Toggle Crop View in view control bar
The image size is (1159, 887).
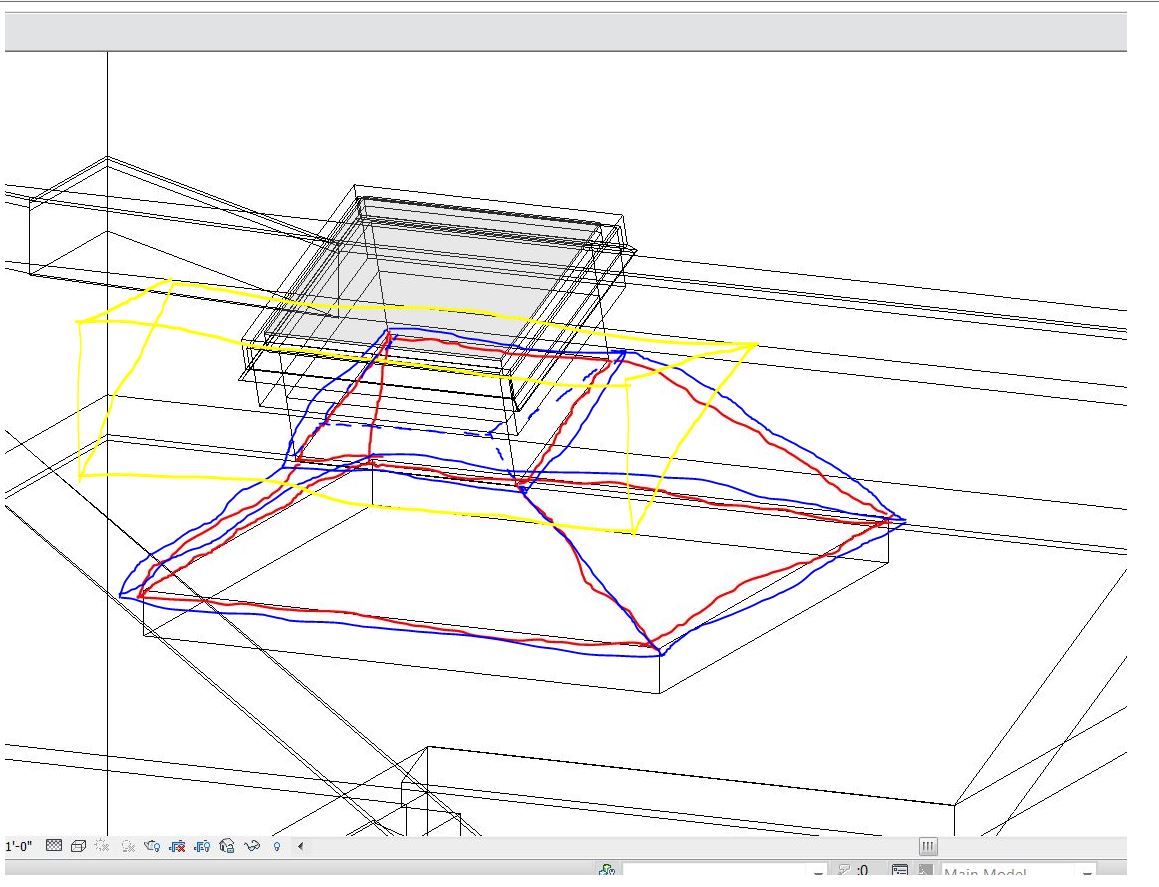click(x=177, y=846)
